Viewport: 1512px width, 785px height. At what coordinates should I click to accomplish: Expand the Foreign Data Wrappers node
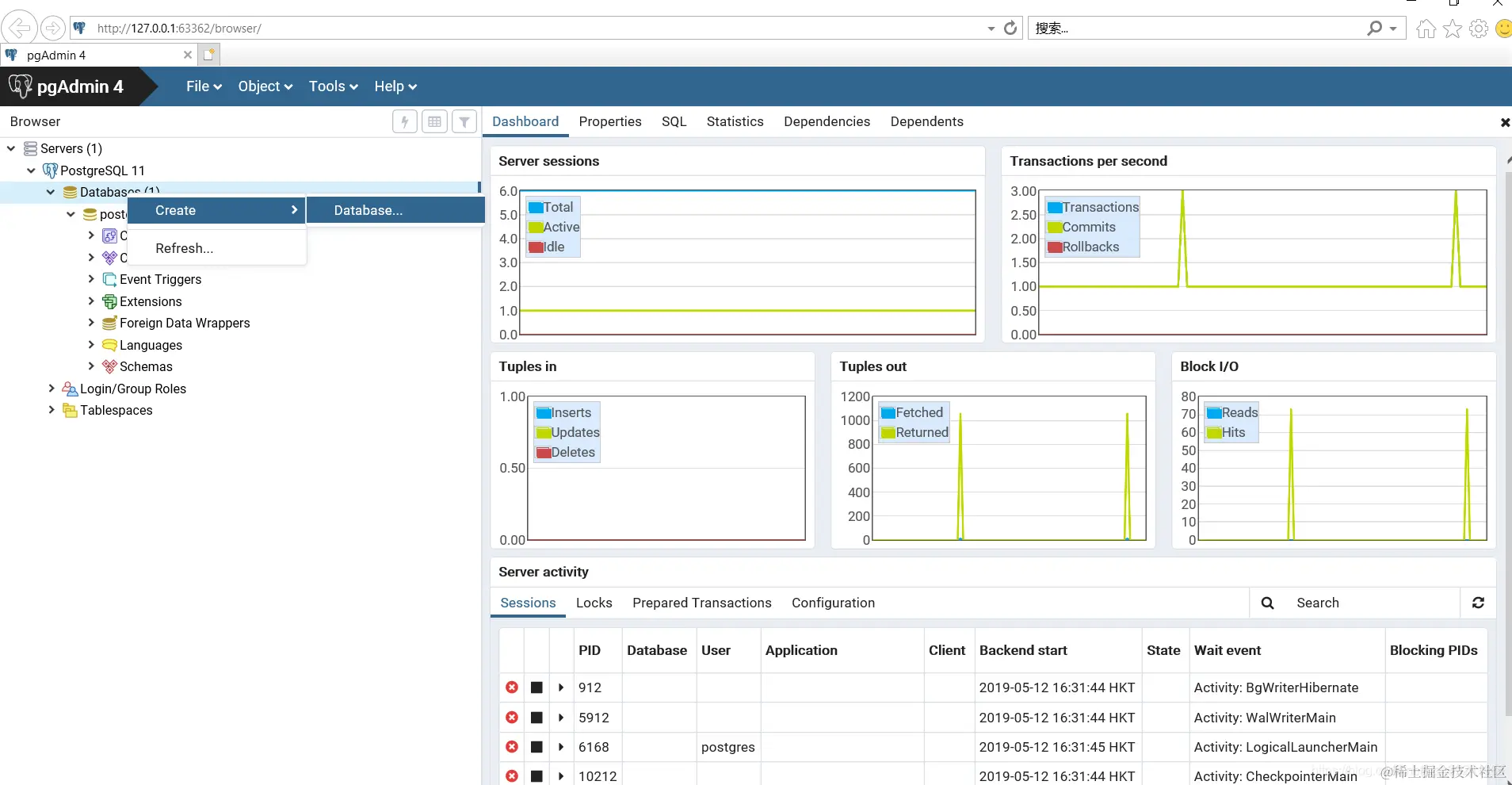pyautogui.click(x=90, y=323)
